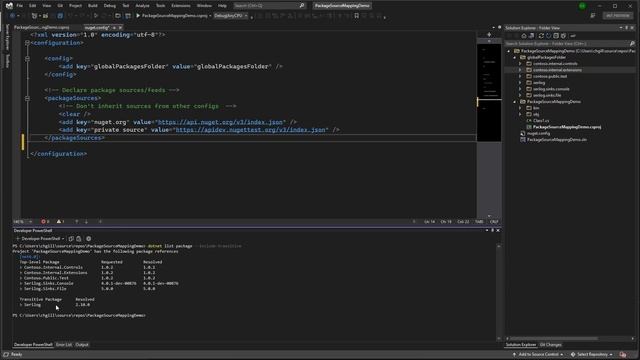Click the split editor icon above the scrollbar

coord(489,35)
